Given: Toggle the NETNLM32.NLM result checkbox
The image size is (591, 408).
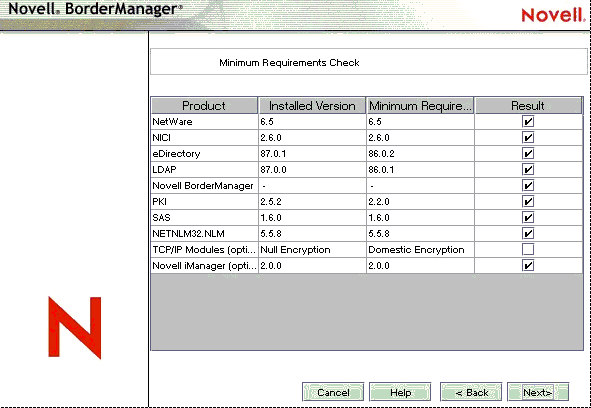Looking at the screenshot, I should (x=528, y=233).
